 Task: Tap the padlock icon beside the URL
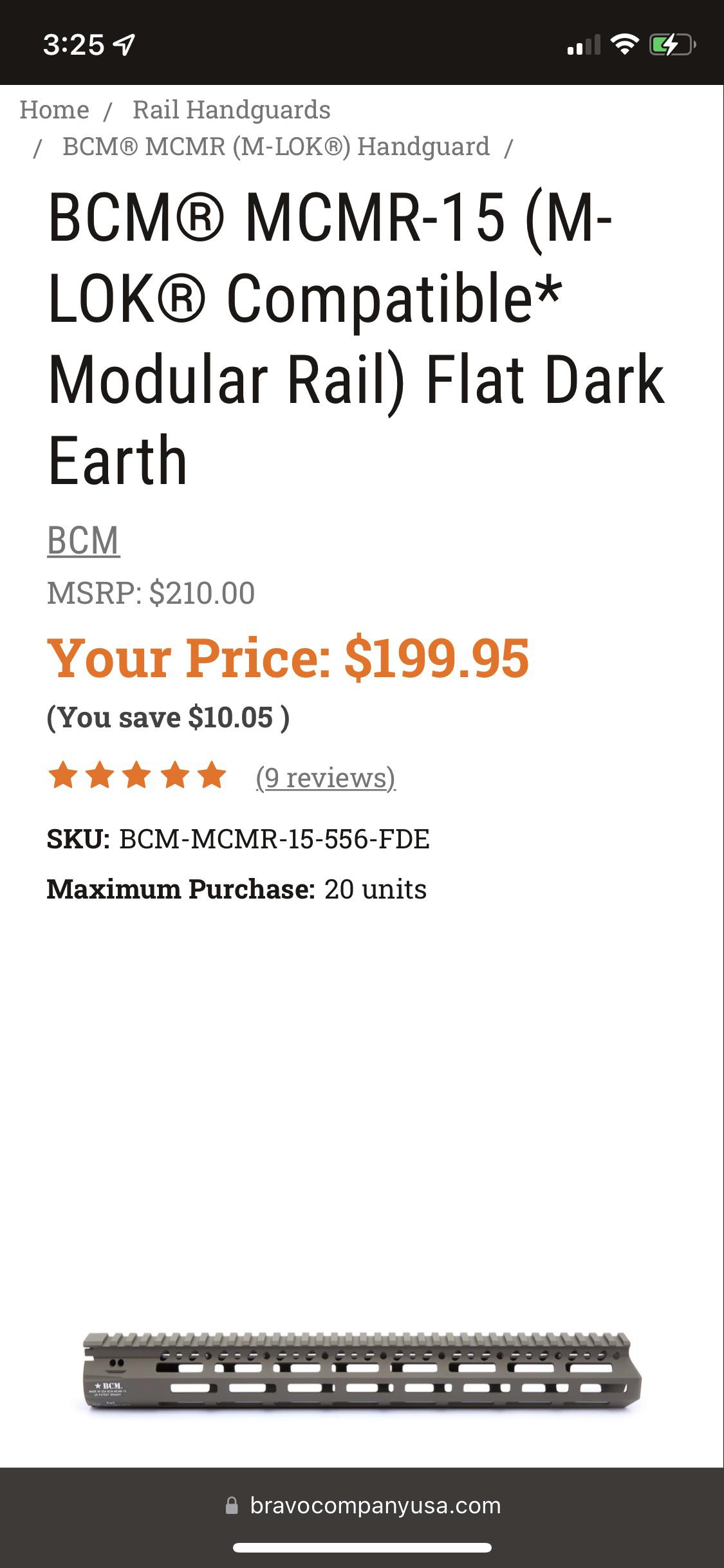pyautogui.click(x=232, y=1505)
